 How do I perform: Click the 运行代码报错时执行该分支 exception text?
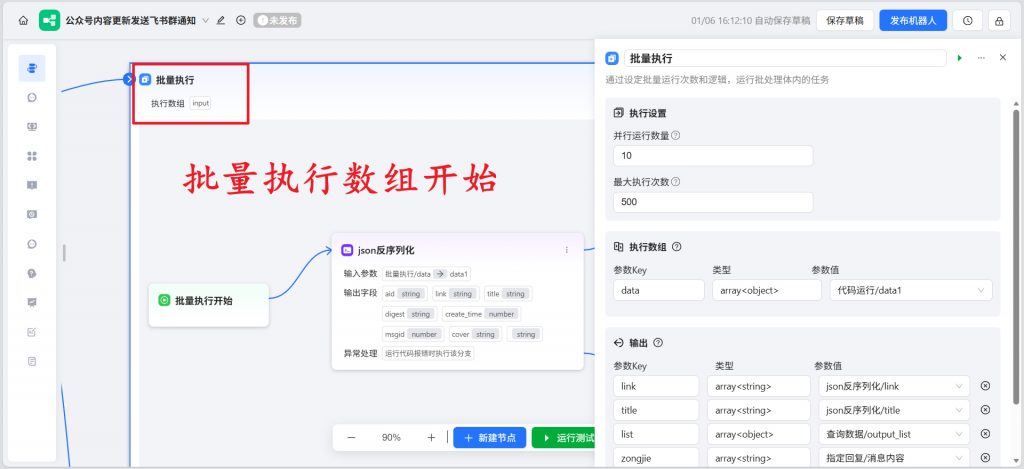click(x=428, y=353)
